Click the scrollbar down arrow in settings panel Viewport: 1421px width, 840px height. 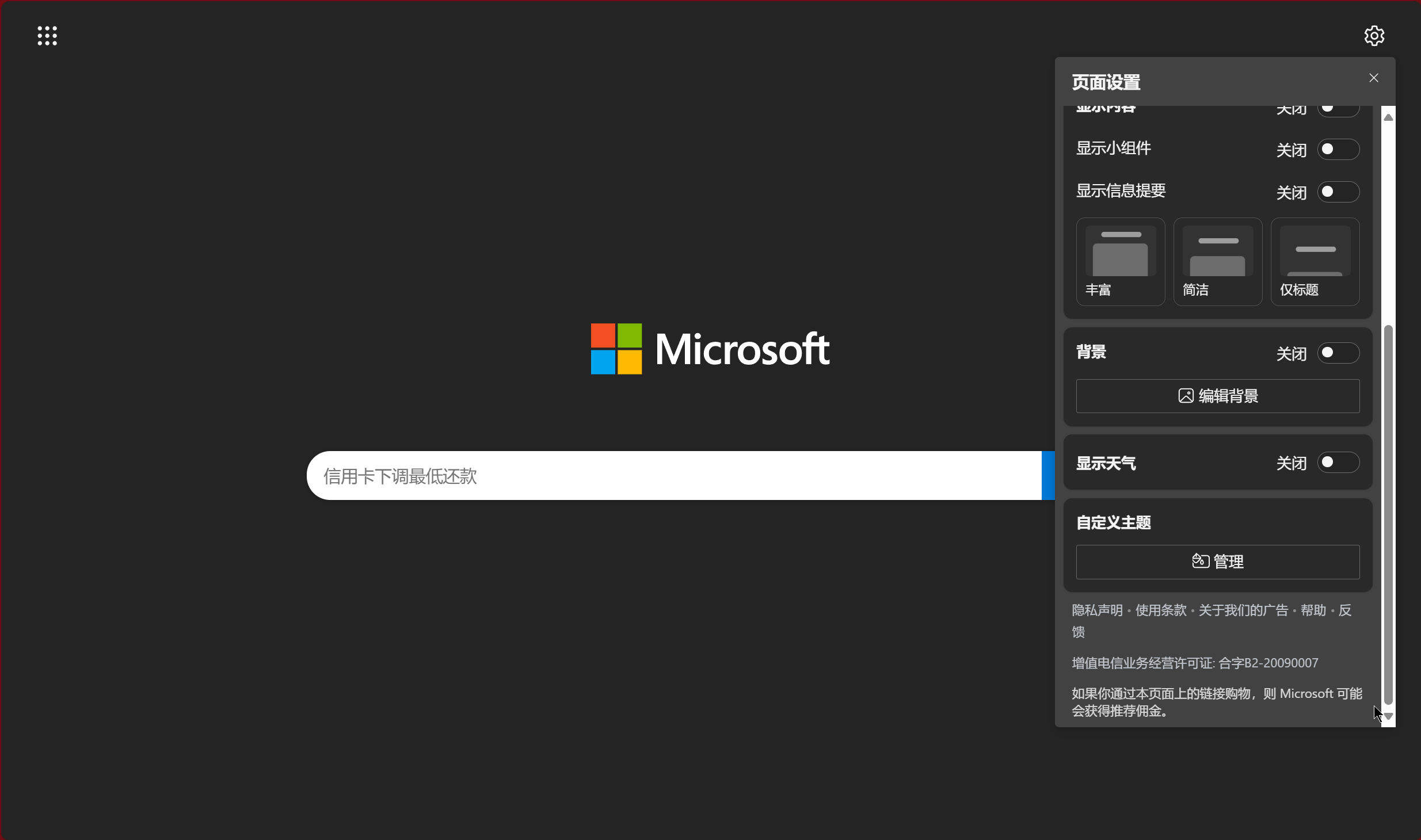[x=1388, y=716]
